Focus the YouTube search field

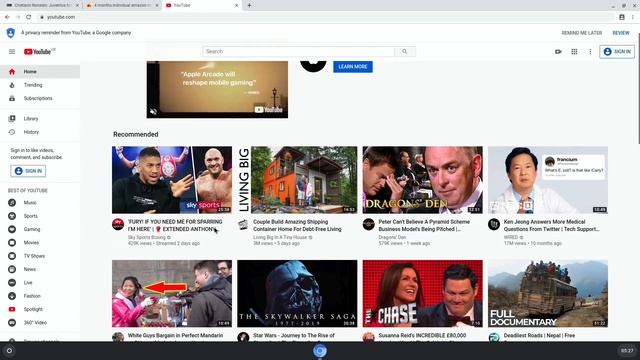298,51
